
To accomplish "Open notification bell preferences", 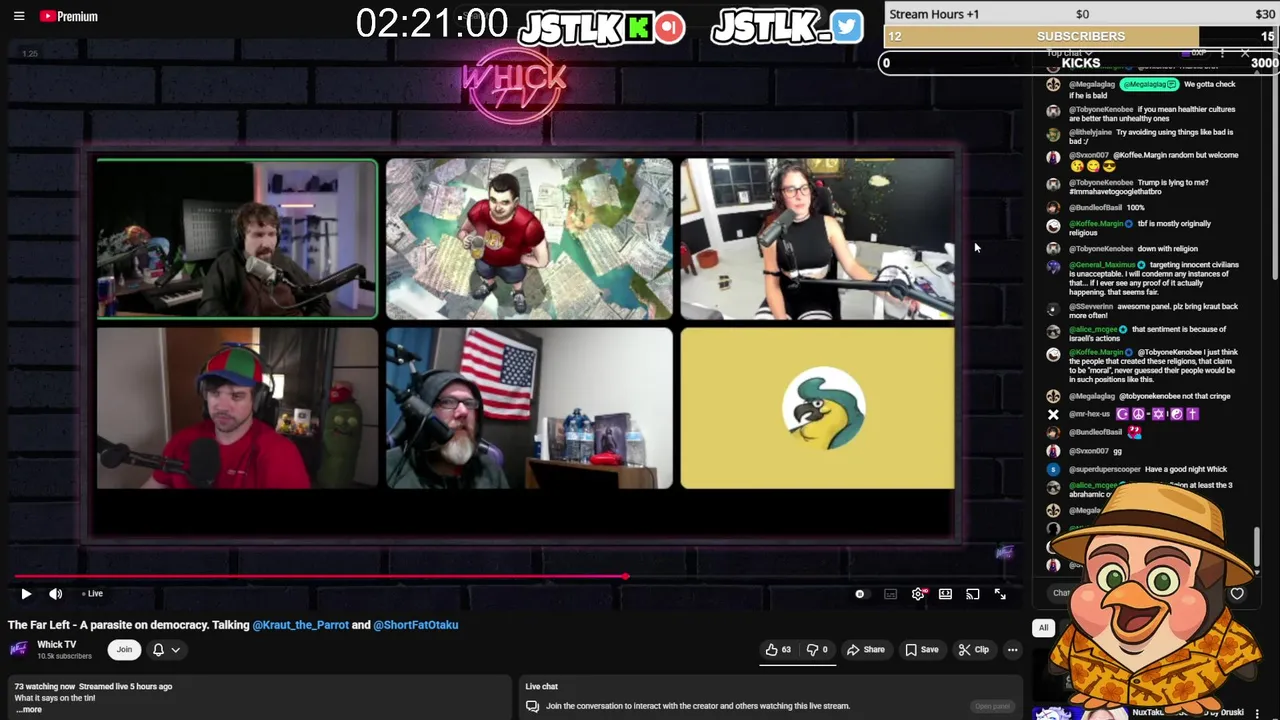I will click(158, 650).
